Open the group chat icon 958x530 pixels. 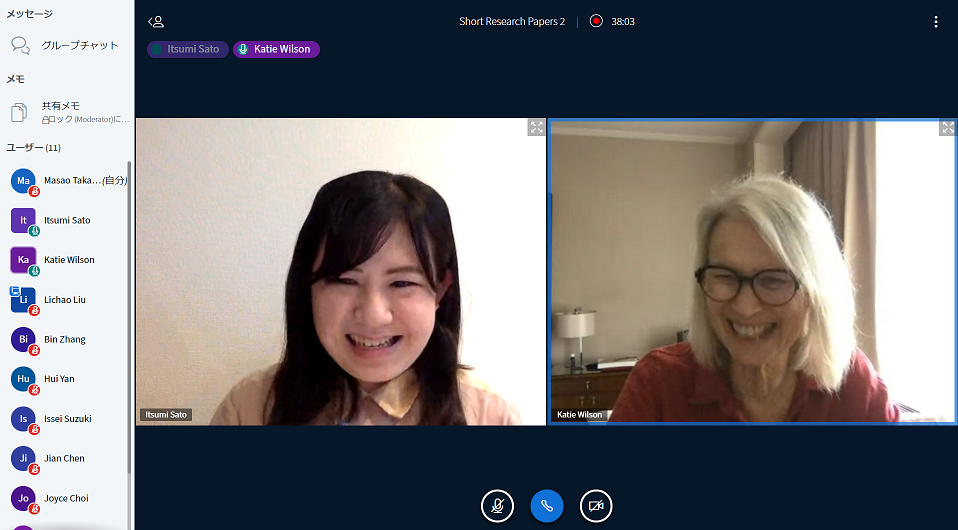(x=21, y=45)
